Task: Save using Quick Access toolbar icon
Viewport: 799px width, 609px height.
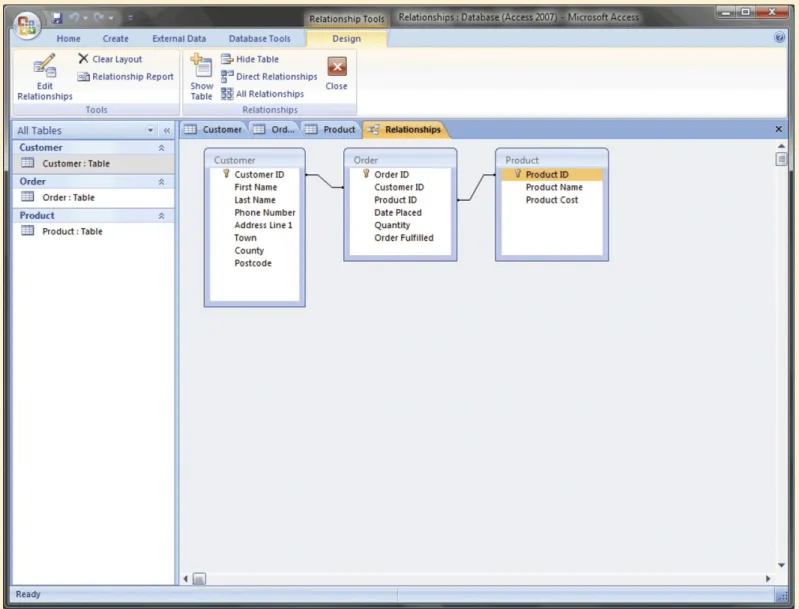Action: tap(57, 18)
